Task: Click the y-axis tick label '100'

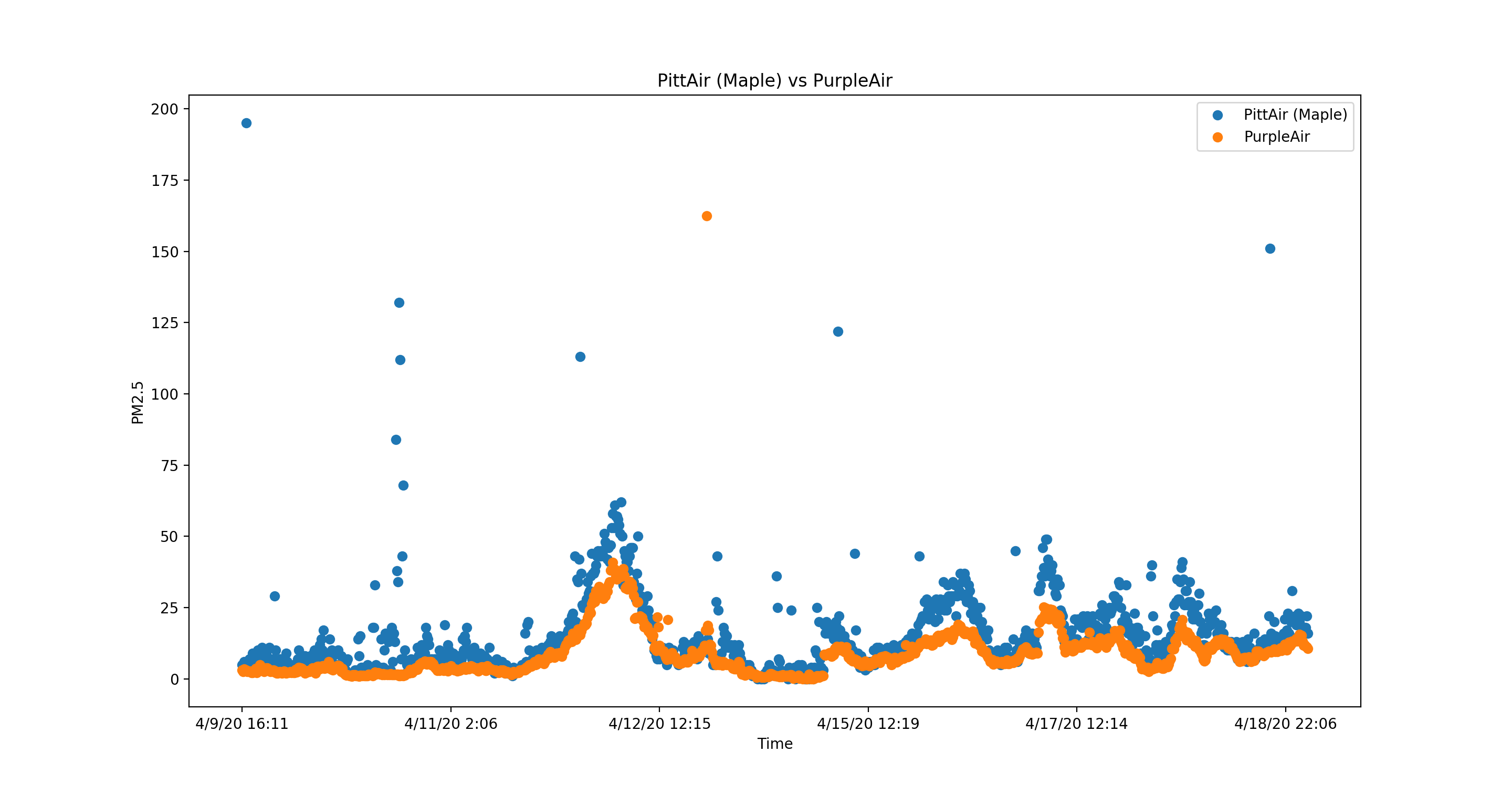Action: click(164, 395)
